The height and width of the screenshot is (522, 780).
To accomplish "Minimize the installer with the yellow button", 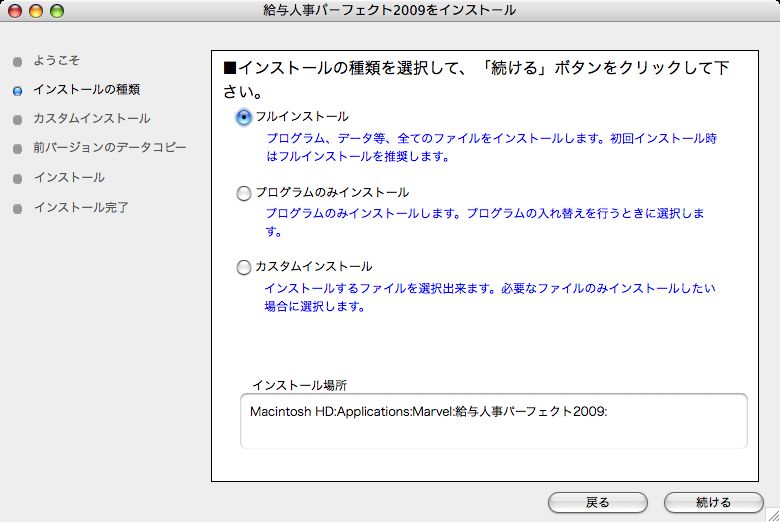I will tap(36, 10).
